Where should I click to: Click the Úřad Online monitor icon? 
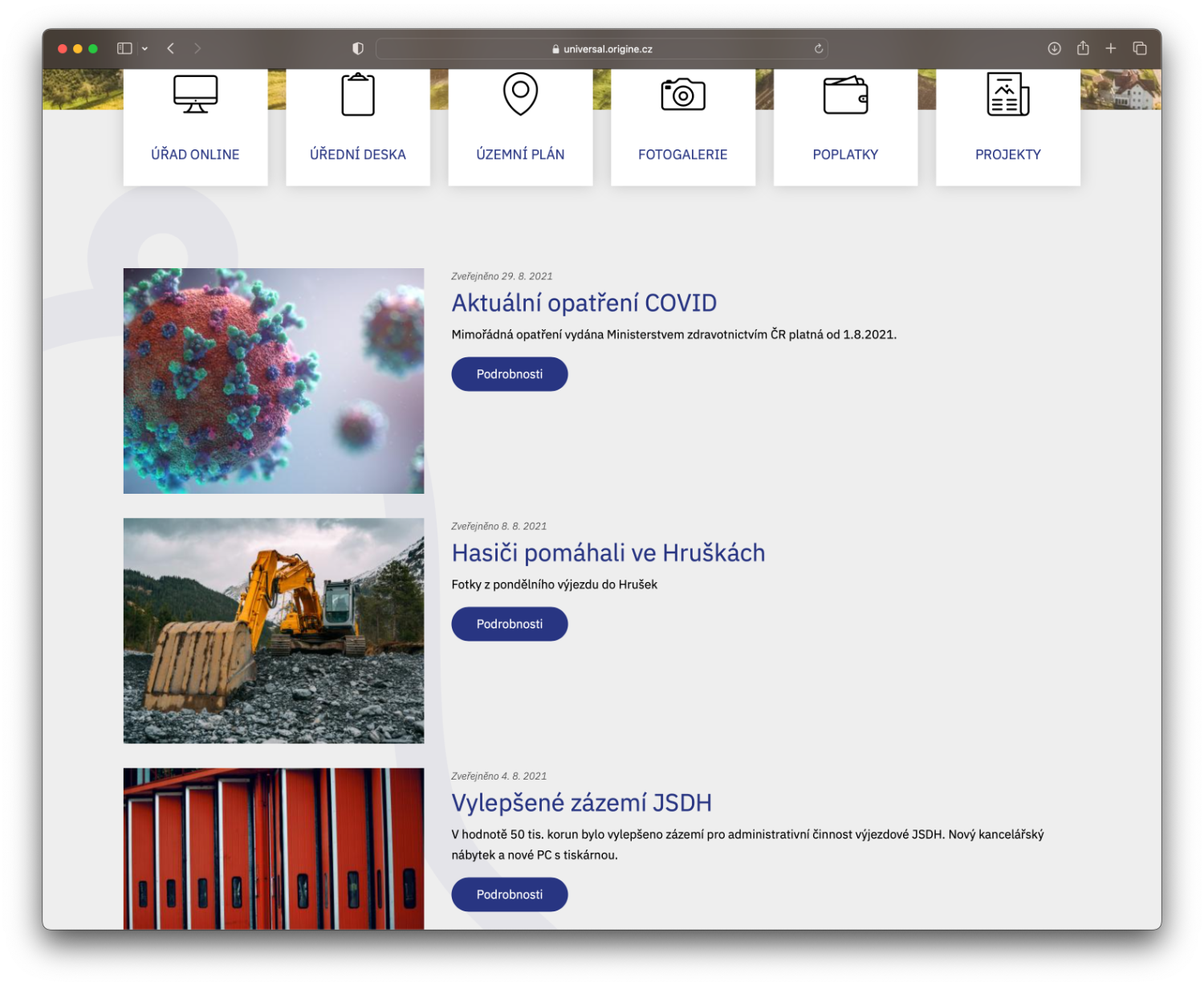(x=195, y=94)
